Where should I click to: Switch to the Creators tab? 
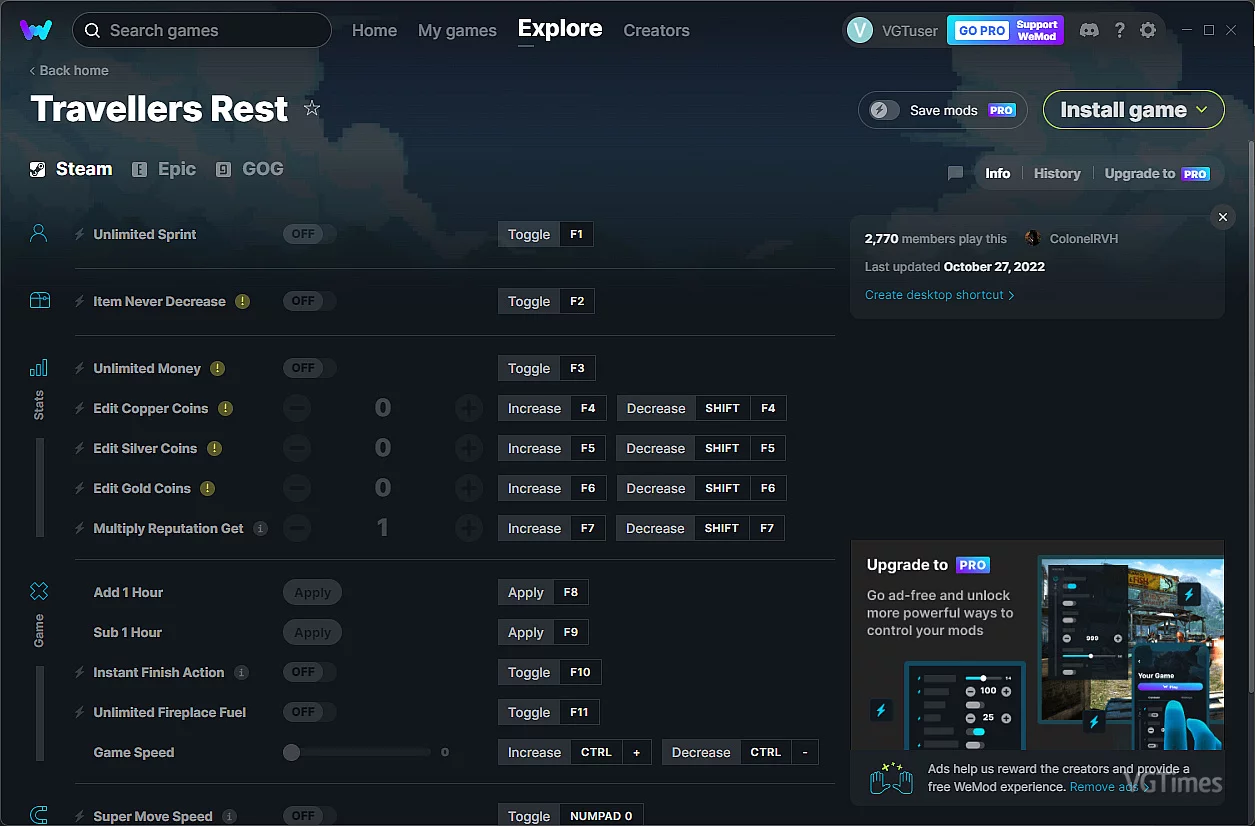tap(656, 31)
